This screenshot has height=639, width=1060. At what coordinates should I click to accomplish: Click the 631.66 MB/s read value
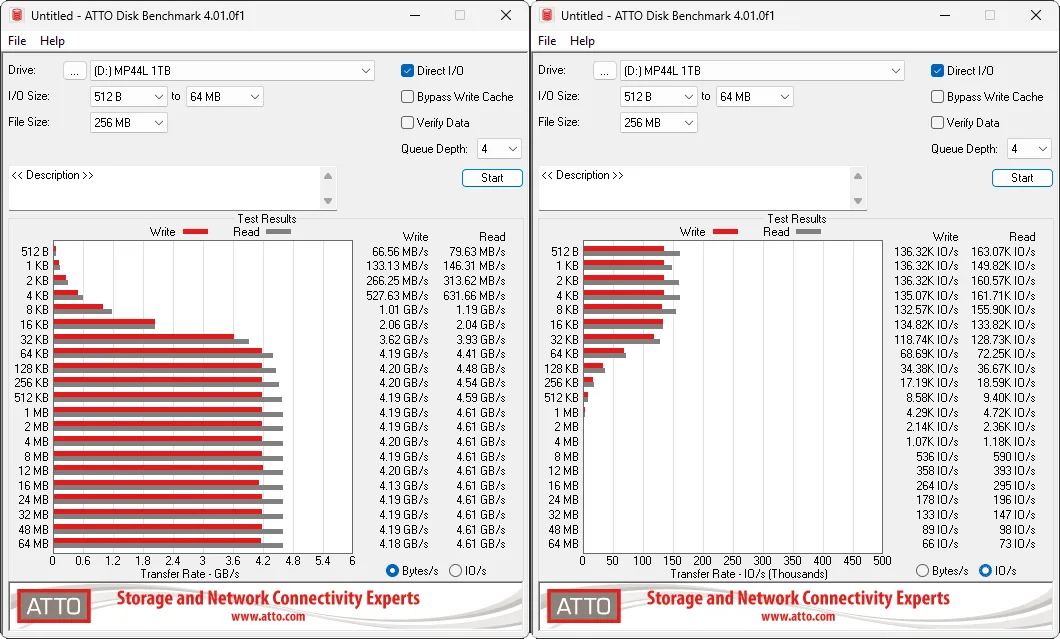(x=474, y=295)
